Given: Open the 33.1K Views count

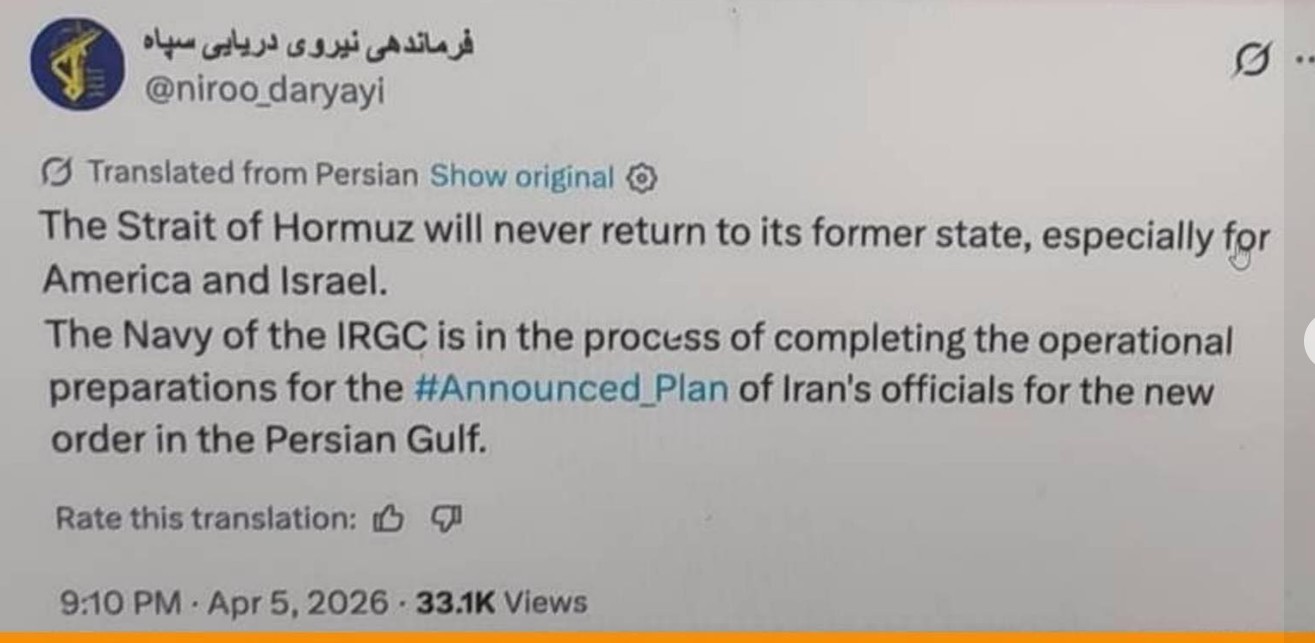Looking at the screenshot, I should click(501, 602).
